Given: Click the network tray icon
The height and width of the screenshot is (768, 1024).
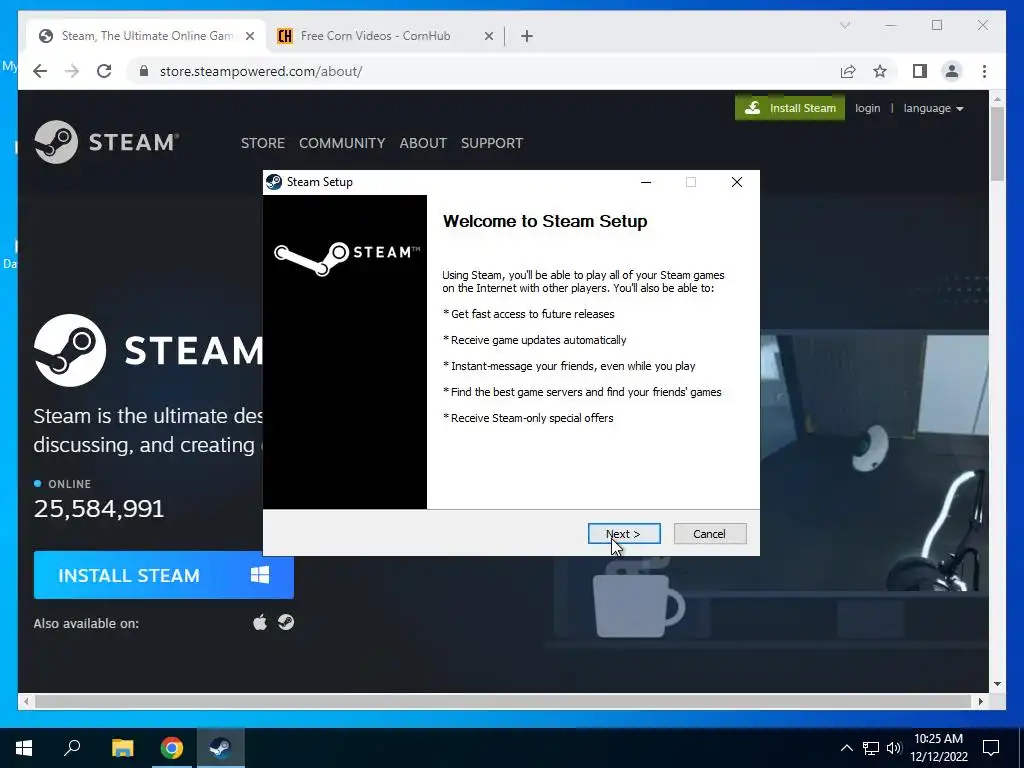Looking at the screenshot, I should (871, 748).
